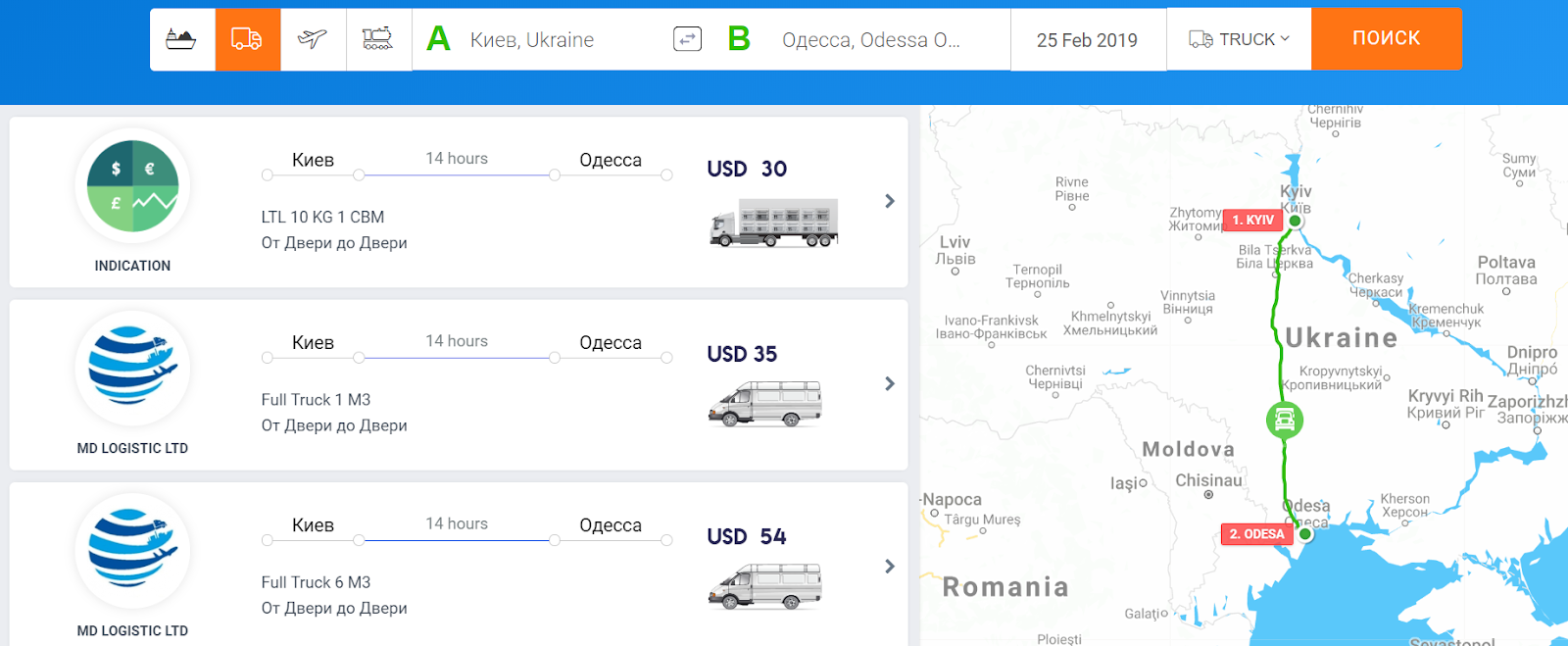Expand the USD 54 offer chevron

pyautogui.click(x=890, y=567)
